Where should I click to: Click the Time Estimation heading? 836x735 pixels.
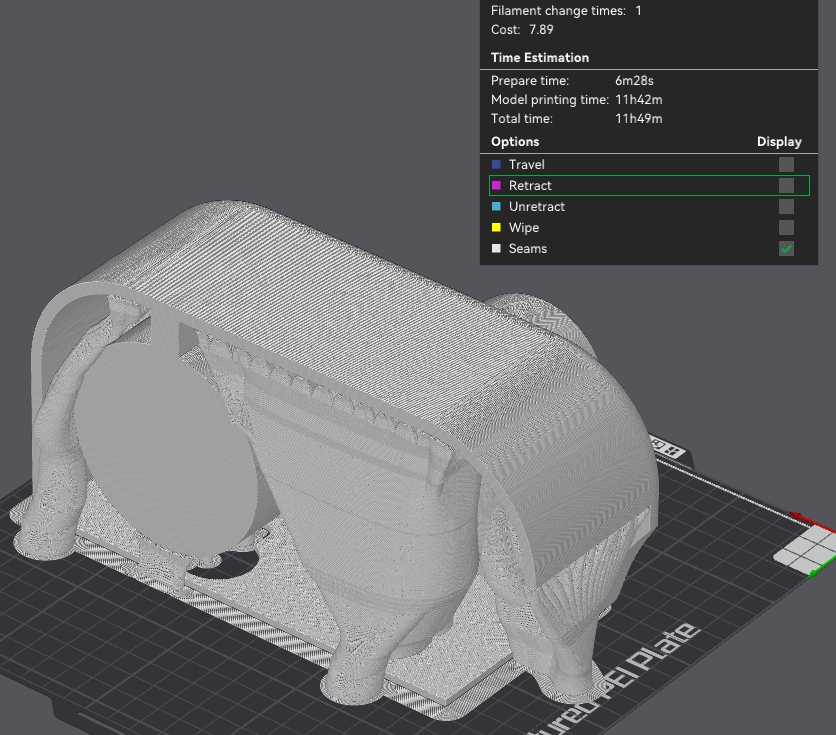pos(540,58)
